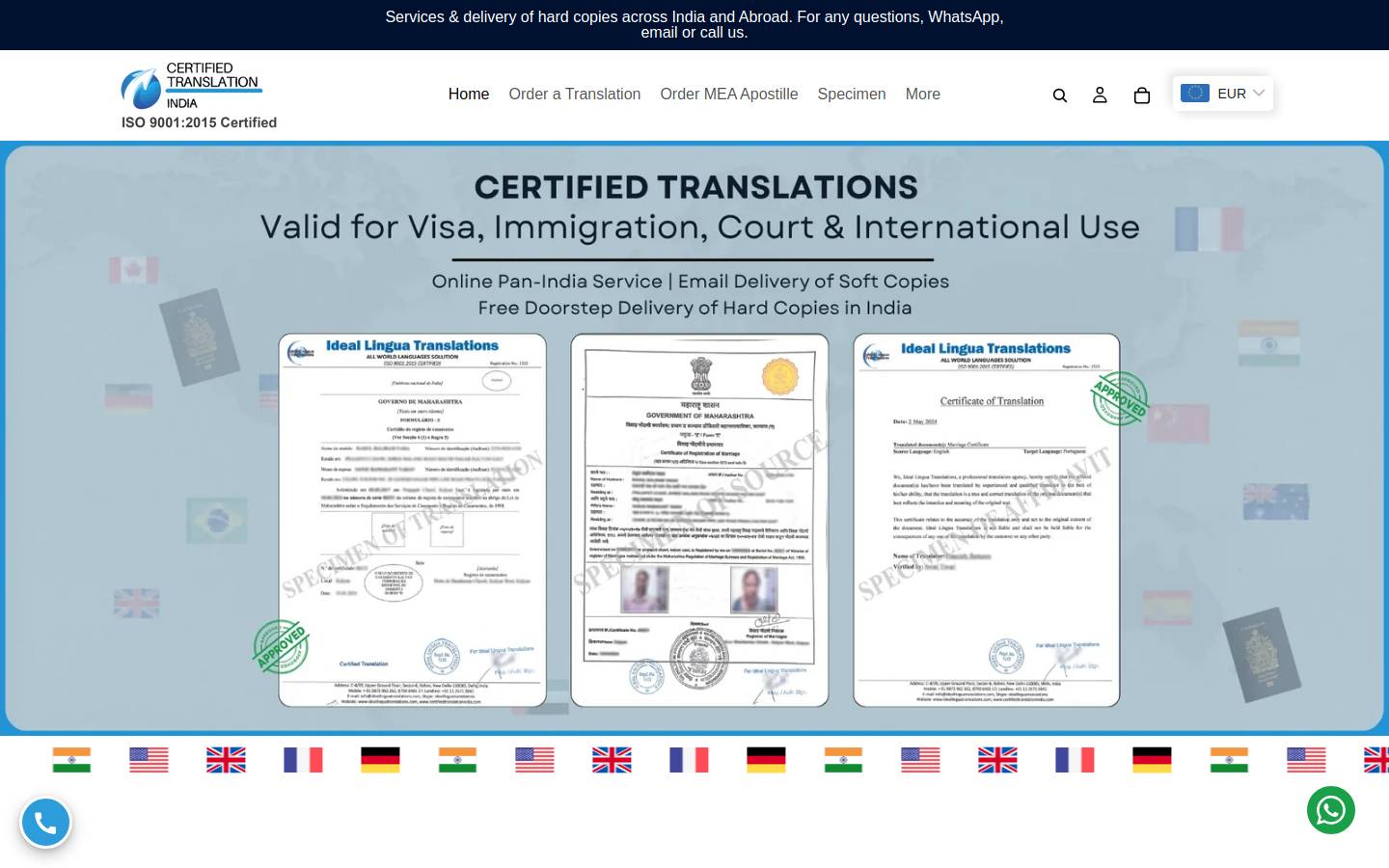Click the blue phone call button
1389x868 pixels.
point(45,823)
